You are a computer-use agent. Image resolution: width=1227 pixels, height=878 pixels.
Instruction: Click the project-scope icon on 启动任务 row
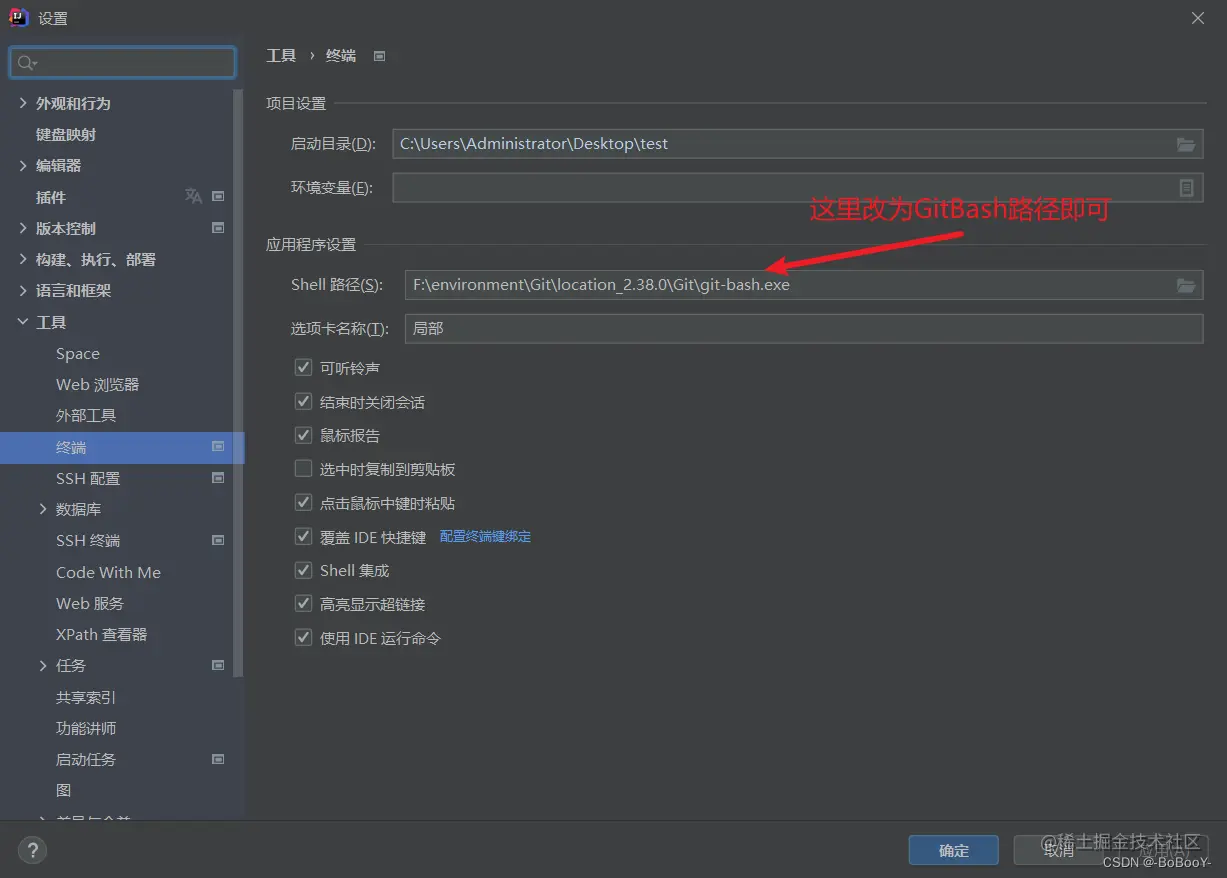click(x=218, y=759)
